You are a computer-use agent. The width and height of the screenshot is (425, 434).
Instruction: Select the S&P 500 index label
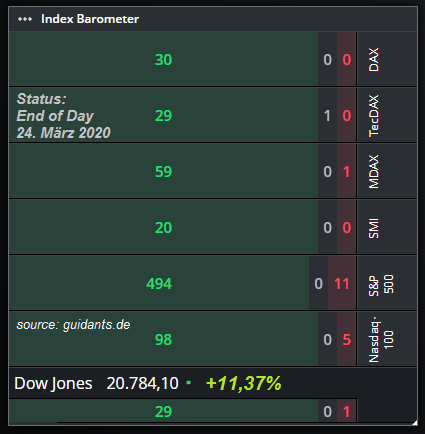(381, 284)
